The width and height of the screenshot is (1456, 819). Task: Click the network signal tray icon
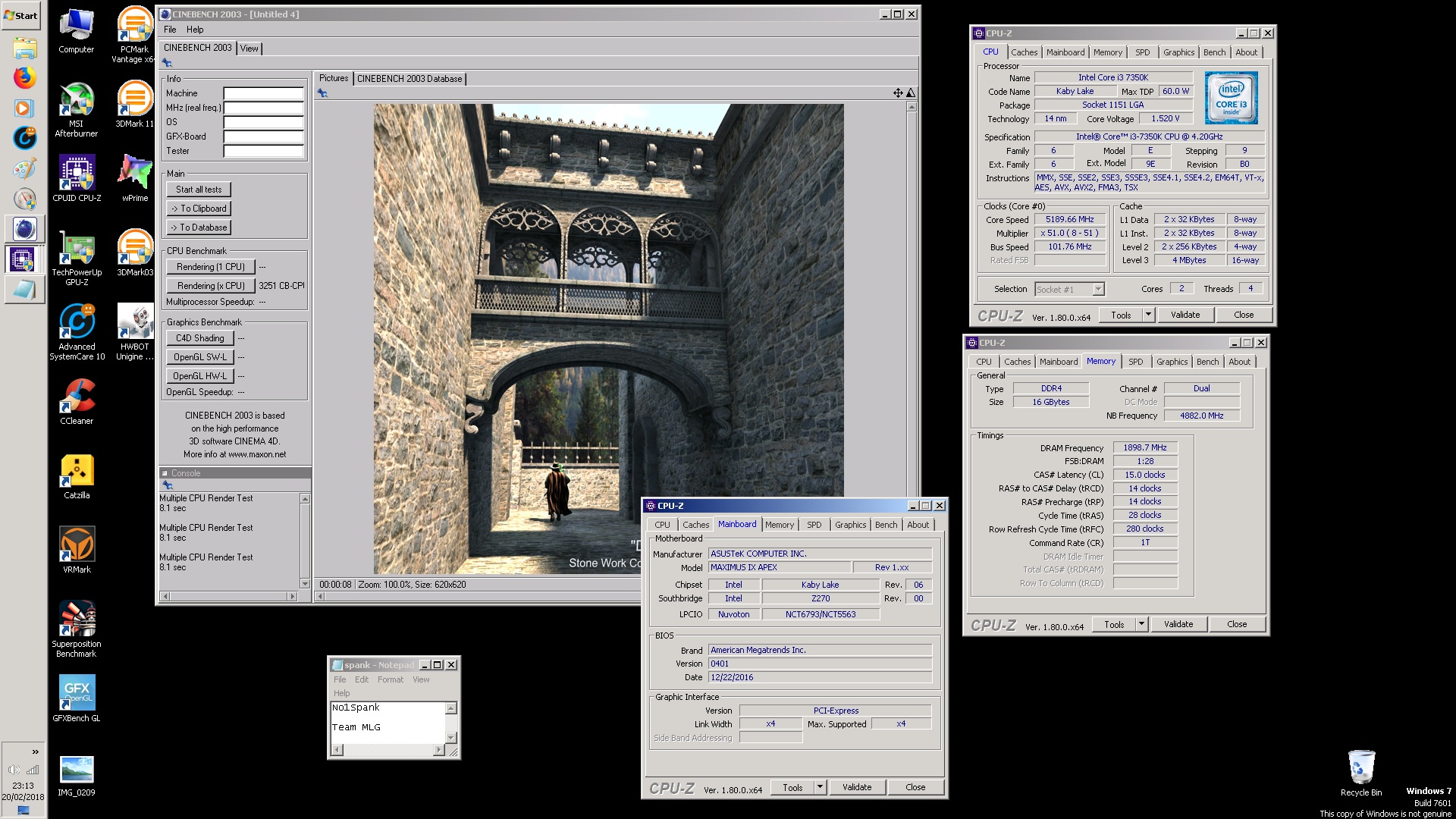[x=33, y=770]
